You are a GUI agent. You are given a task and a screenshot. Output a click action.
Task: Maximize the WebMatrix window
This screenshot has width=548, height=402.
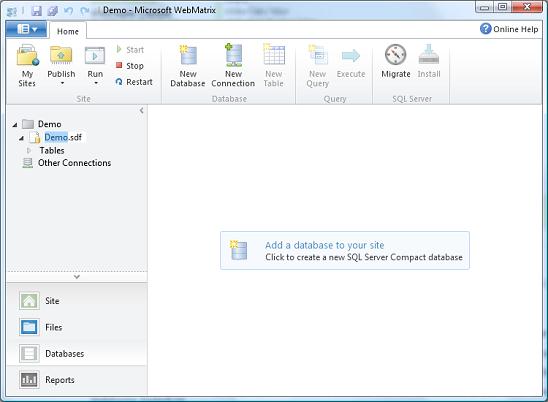pyautogui.click(x=502, y=7)
